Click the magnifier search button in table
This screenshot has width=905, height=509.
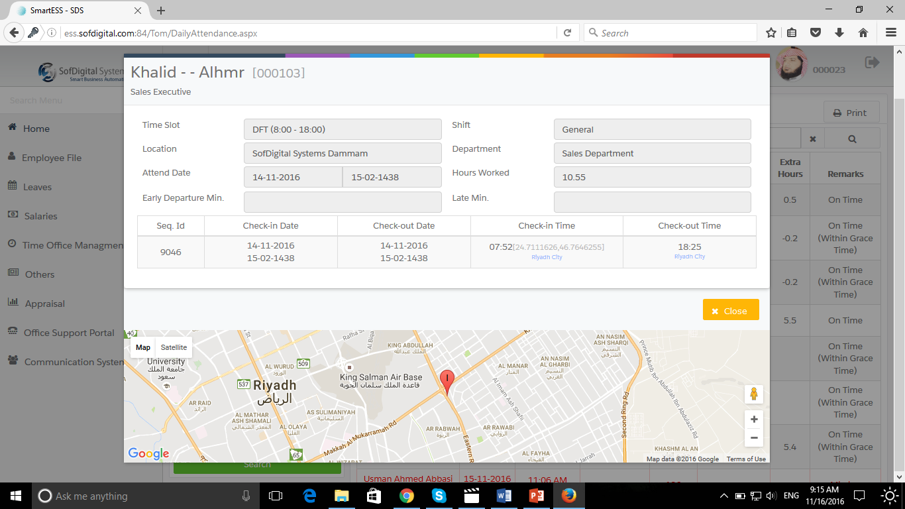pos(852,139)
